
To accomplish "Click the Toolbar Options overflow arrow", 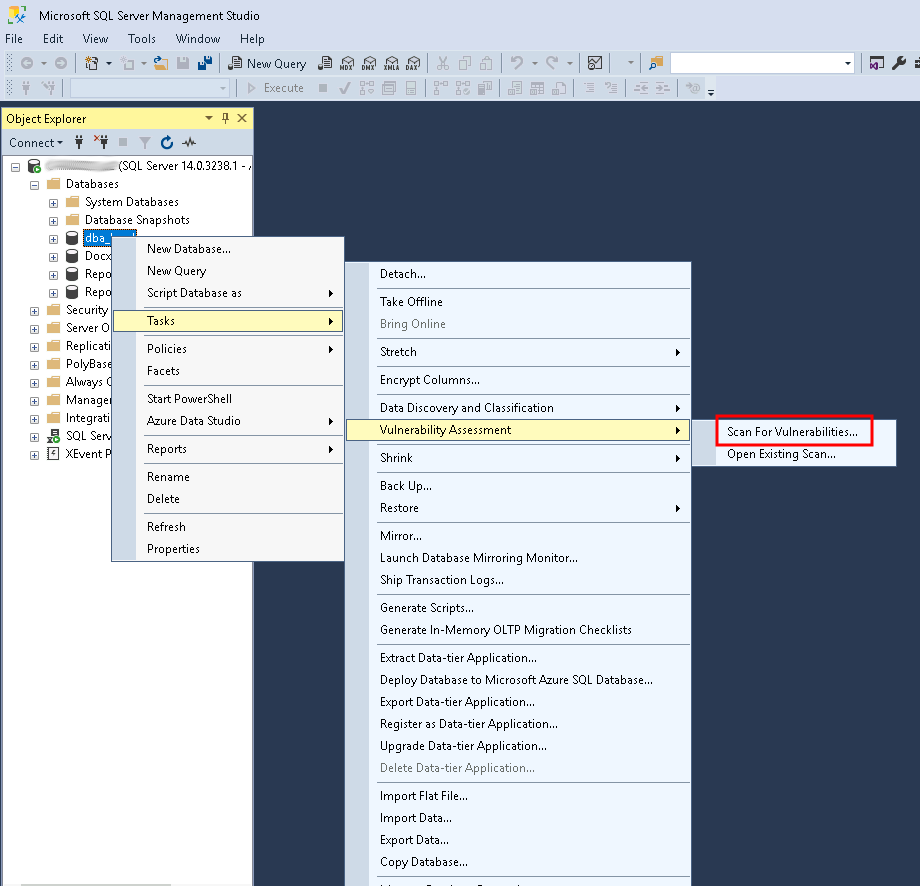I will click(x=711, y=92).
